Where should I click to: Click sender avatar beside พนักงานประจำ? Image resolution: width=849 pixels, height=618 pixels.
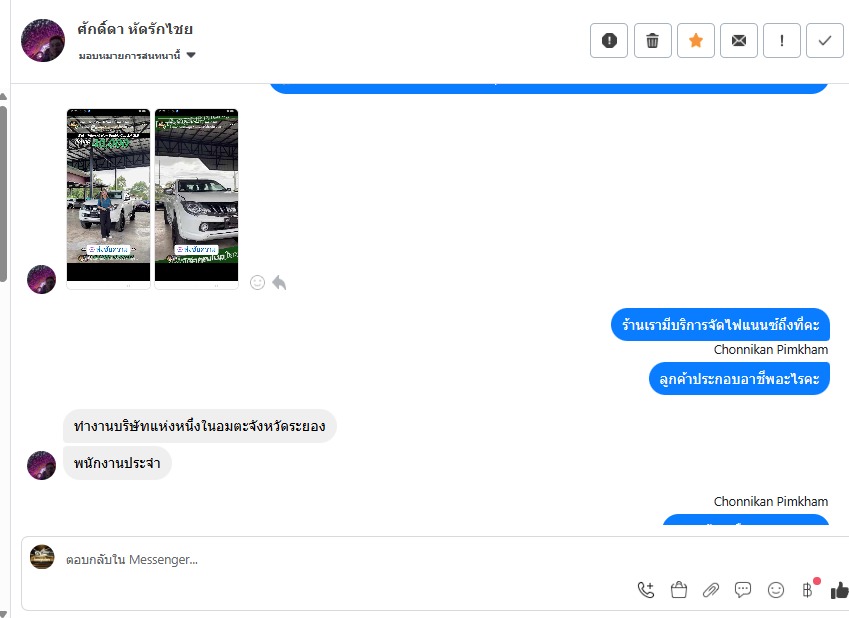[x=42, y=465]
